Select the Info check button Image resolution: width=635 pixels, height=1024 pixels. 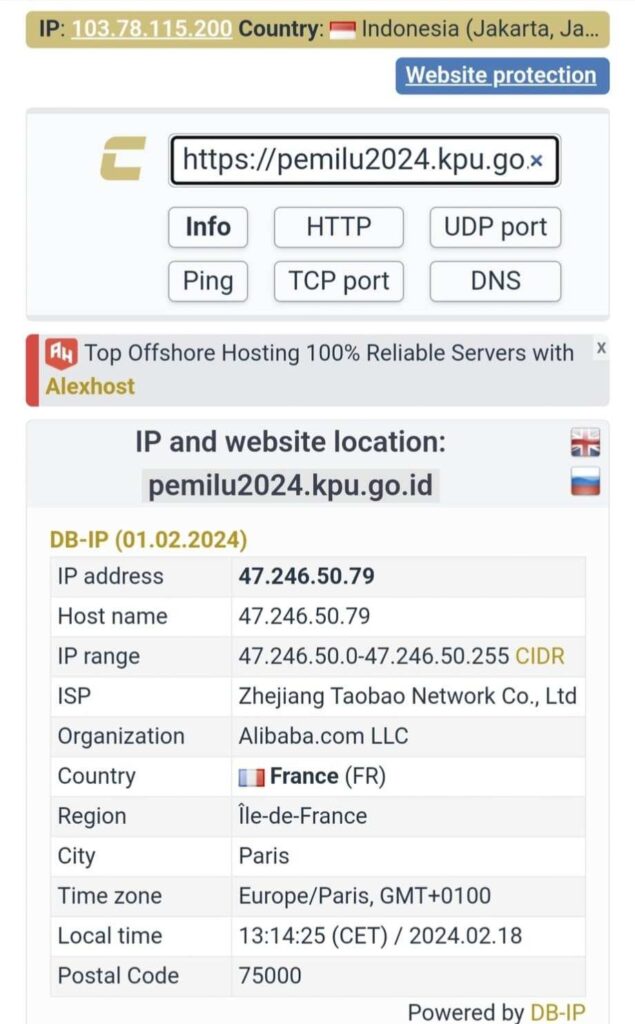208,227
